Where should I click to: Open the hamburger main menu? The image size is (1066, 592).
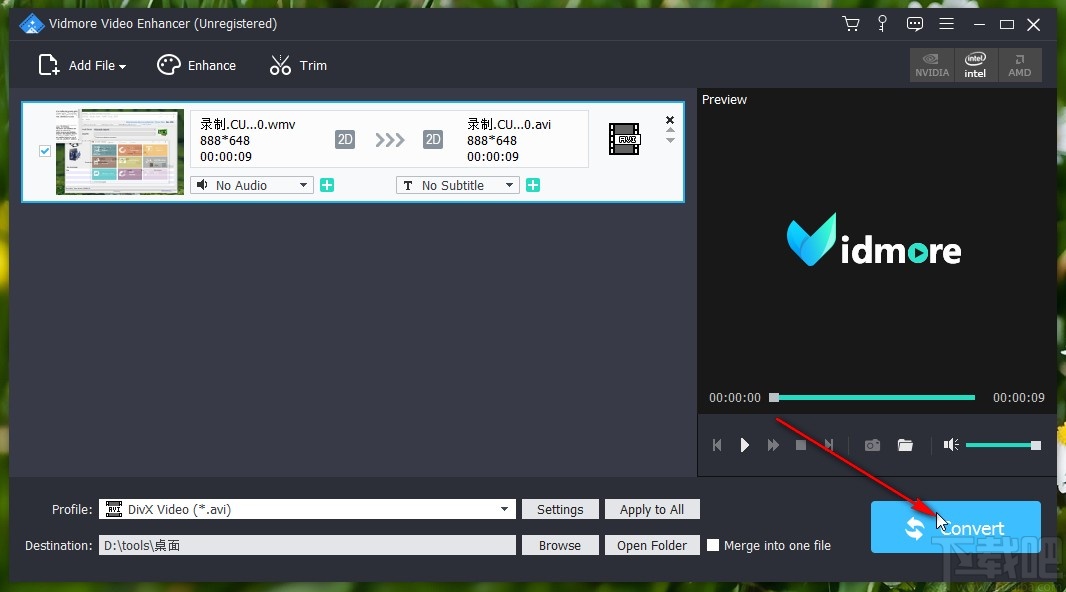pos(946,24)
